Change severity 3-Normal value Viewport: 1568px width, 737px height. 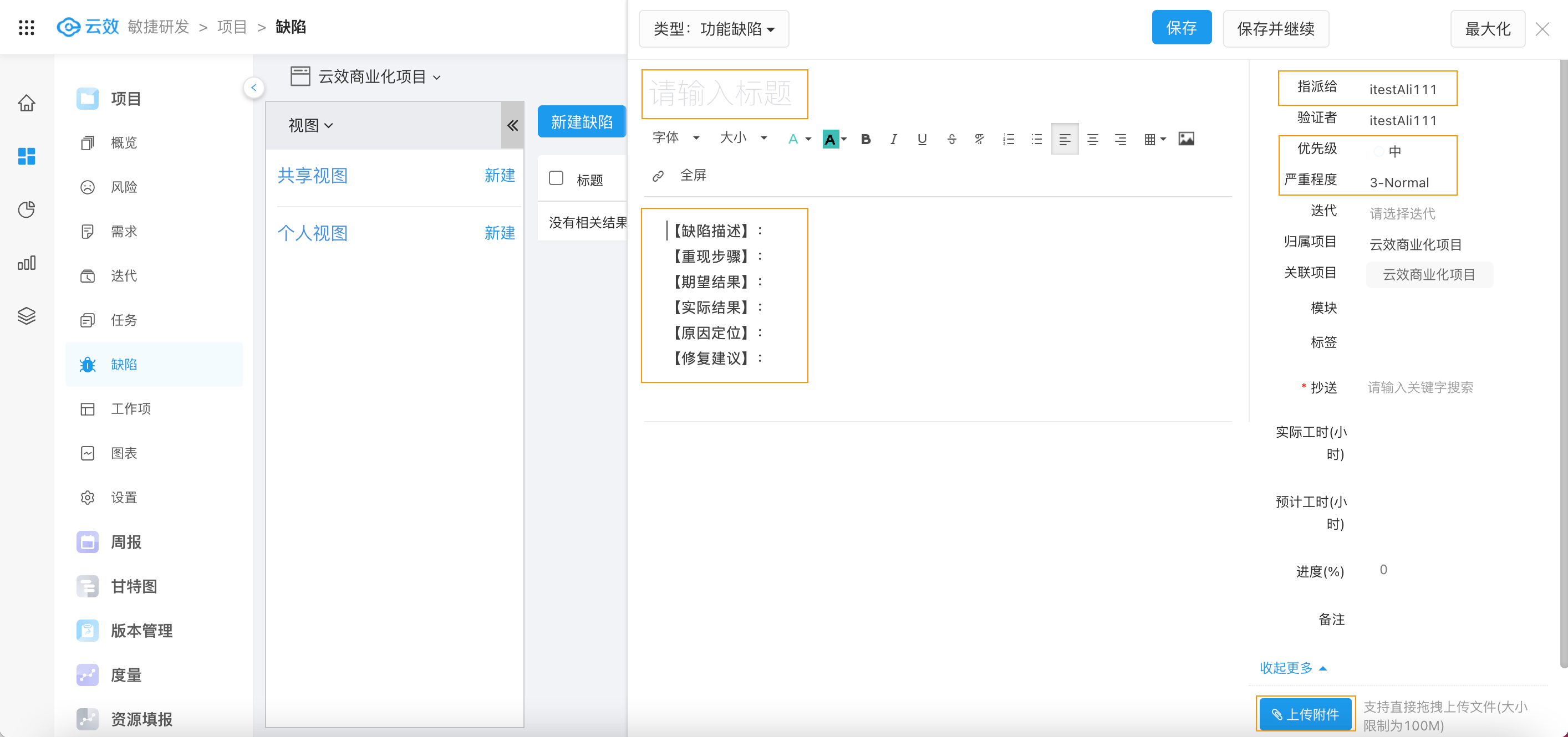pos(1399,182)
